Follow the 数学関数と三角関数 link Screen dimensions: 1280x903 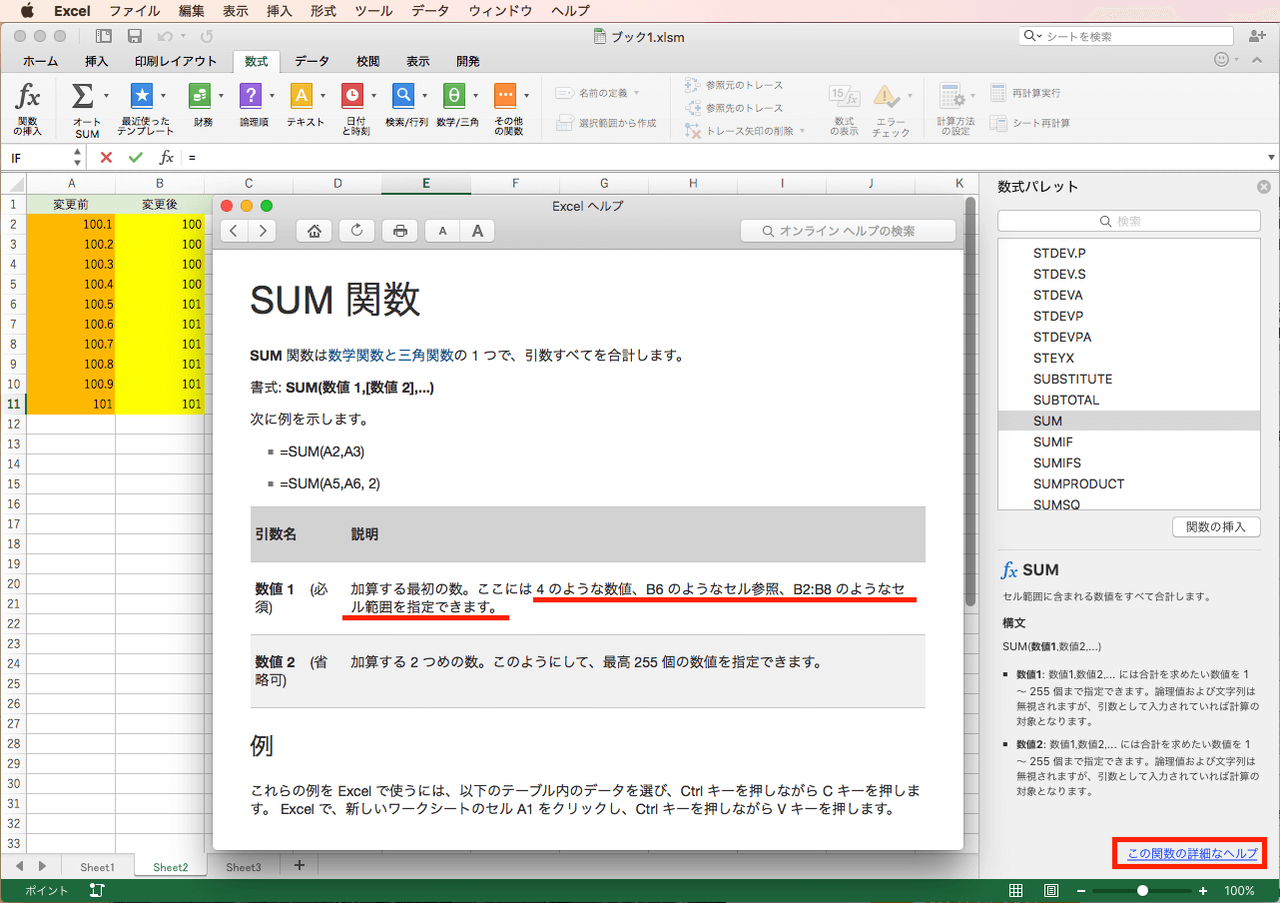tap(391, 355)
